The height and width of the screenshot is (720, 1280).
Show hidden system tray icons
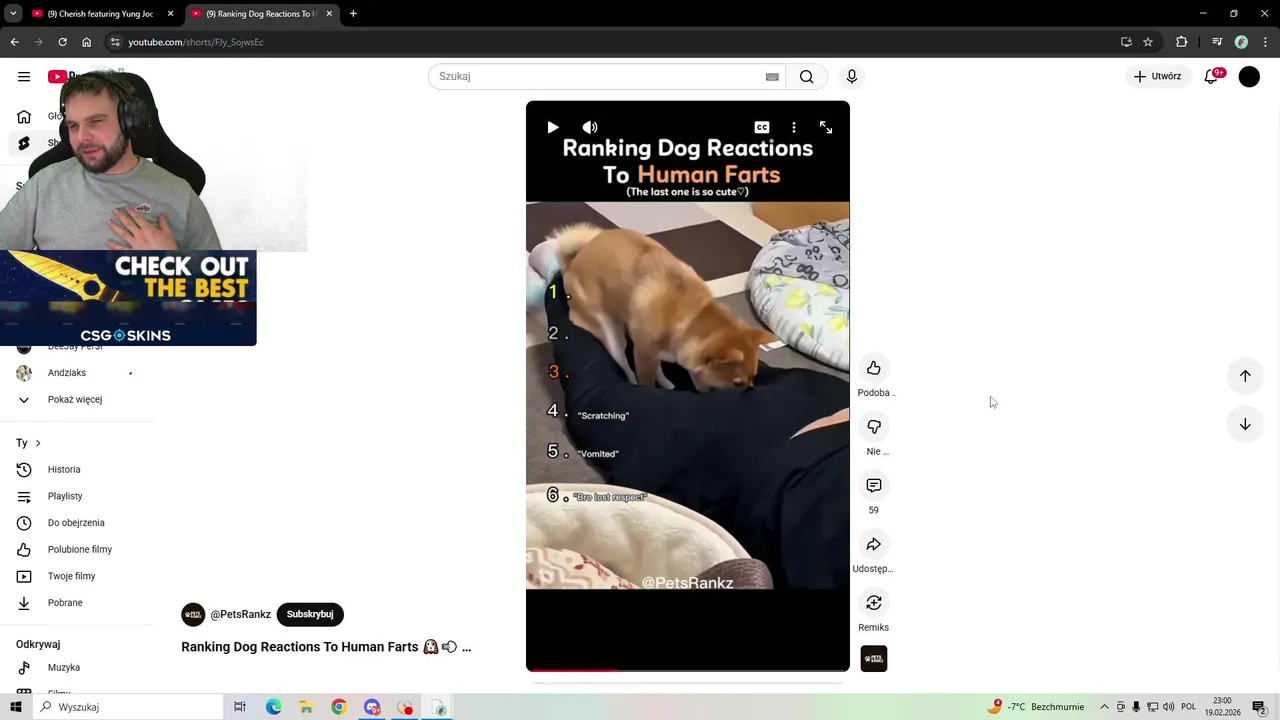click(1104, 707)
